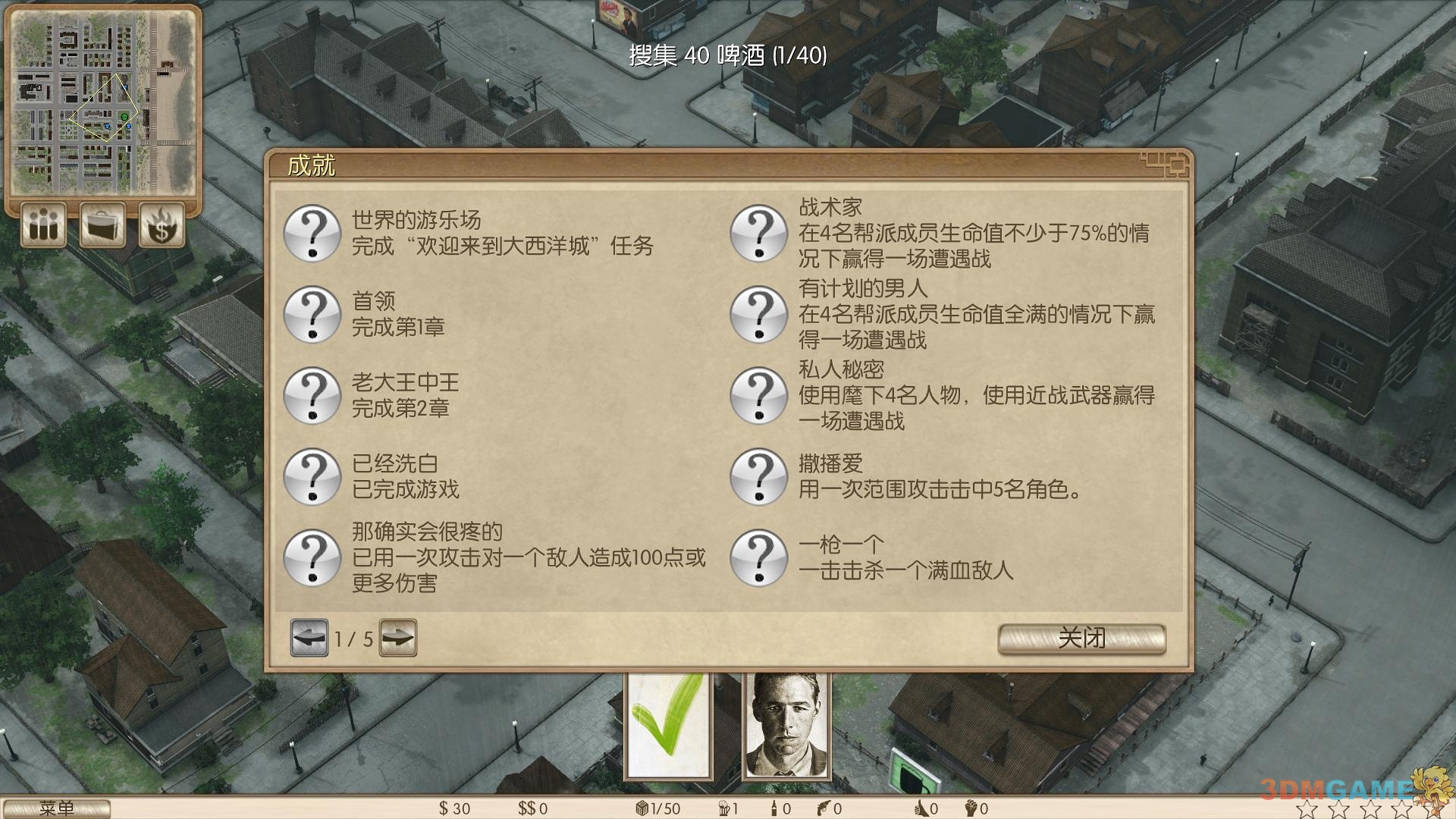Click the green checkmark card
Viewport: 1456px width, 819px height.
[668, 726]
